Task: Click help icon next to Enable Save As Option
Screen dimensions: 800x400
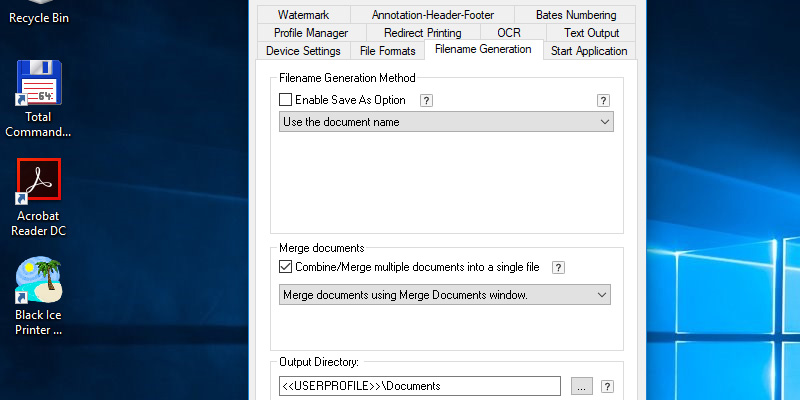Action: pyautogui.click(x=426, y=100)
